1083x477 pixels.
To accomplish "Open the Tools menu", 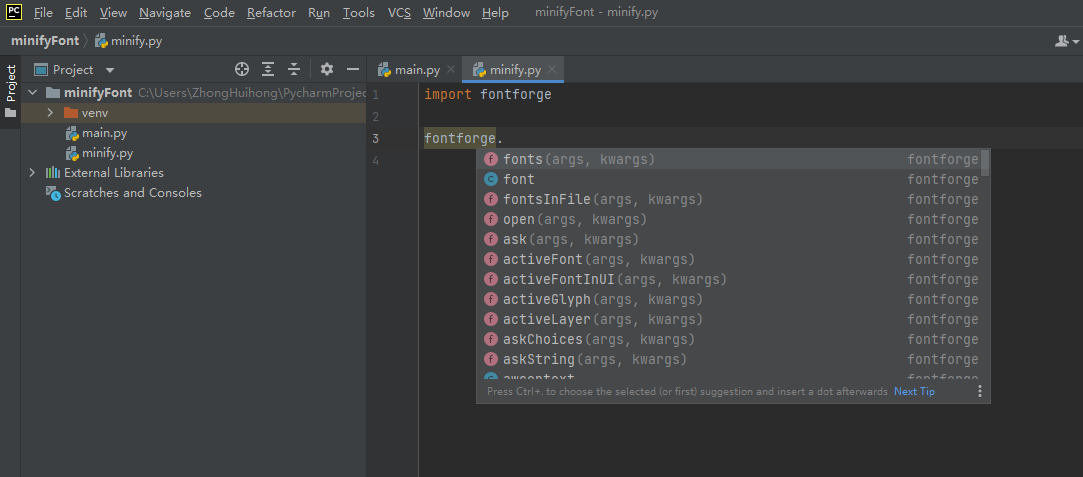I will tap(358, 13).
